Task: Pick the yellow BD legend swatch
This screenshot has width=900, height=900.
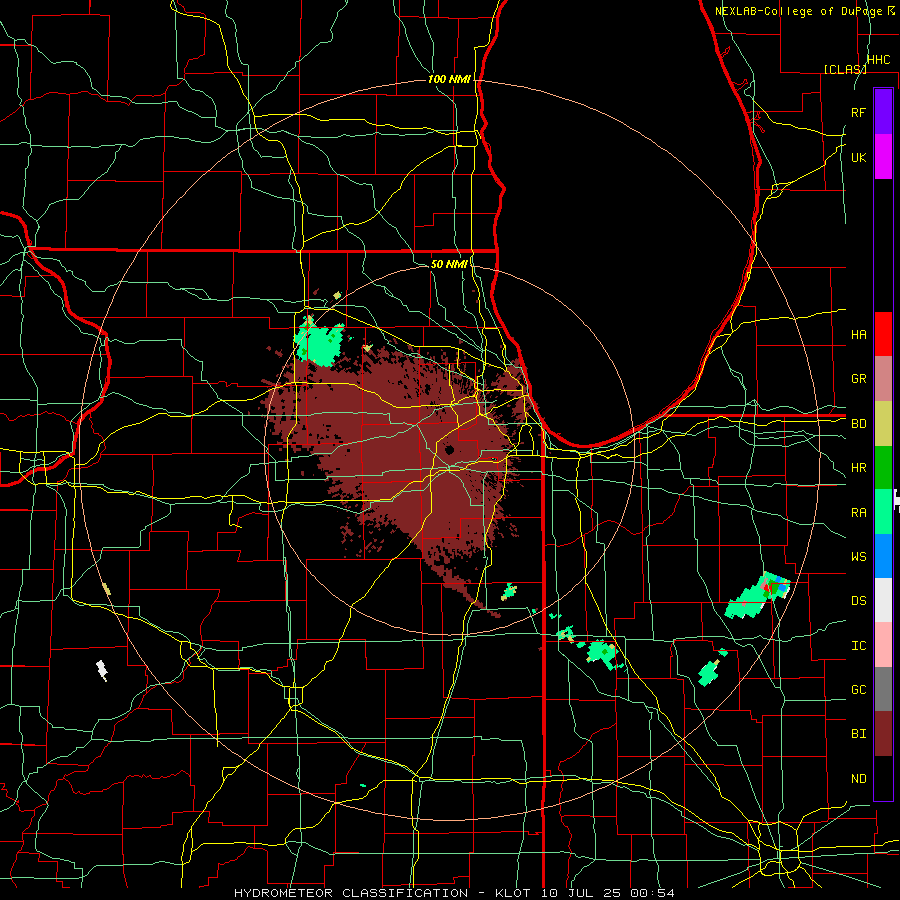Action: (x=883, y=423)
